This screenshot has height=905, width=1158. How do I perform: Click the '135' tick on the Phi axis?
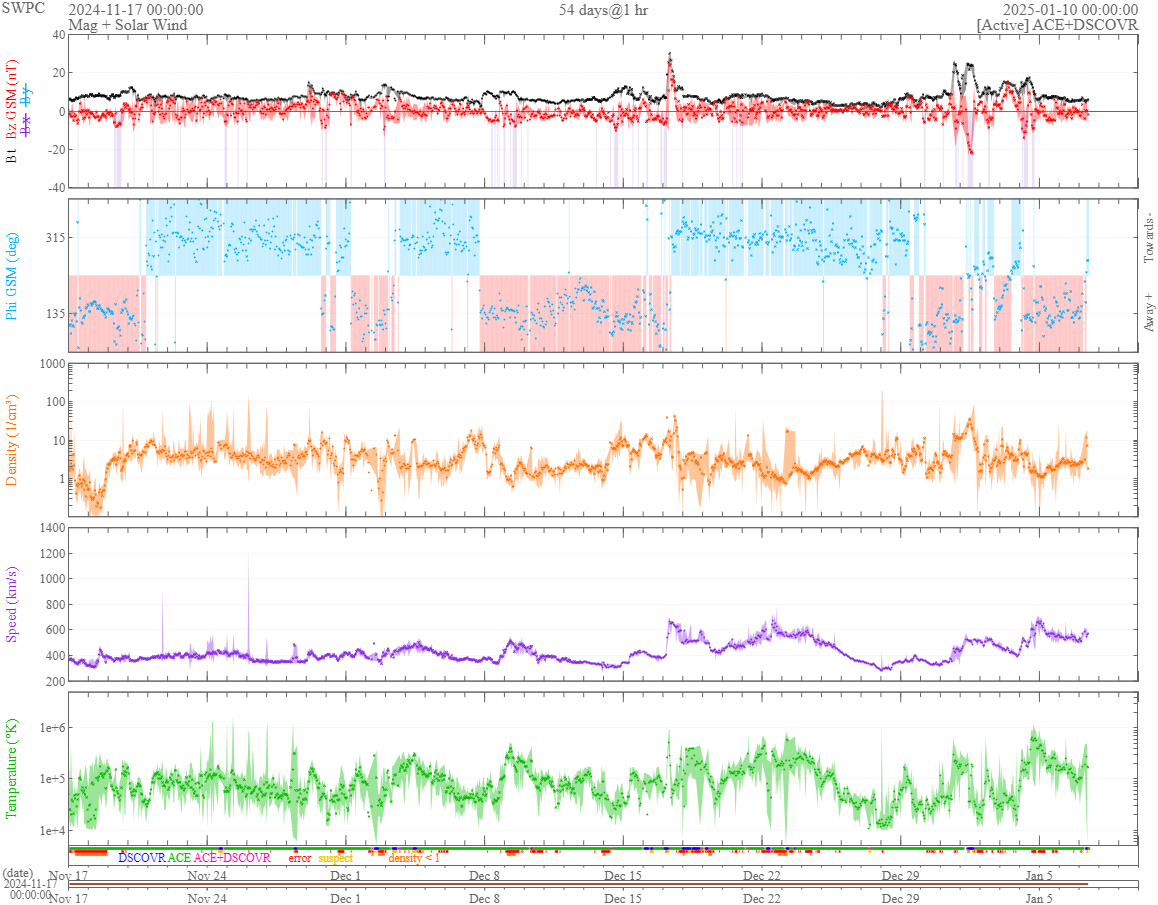[56, 313]
